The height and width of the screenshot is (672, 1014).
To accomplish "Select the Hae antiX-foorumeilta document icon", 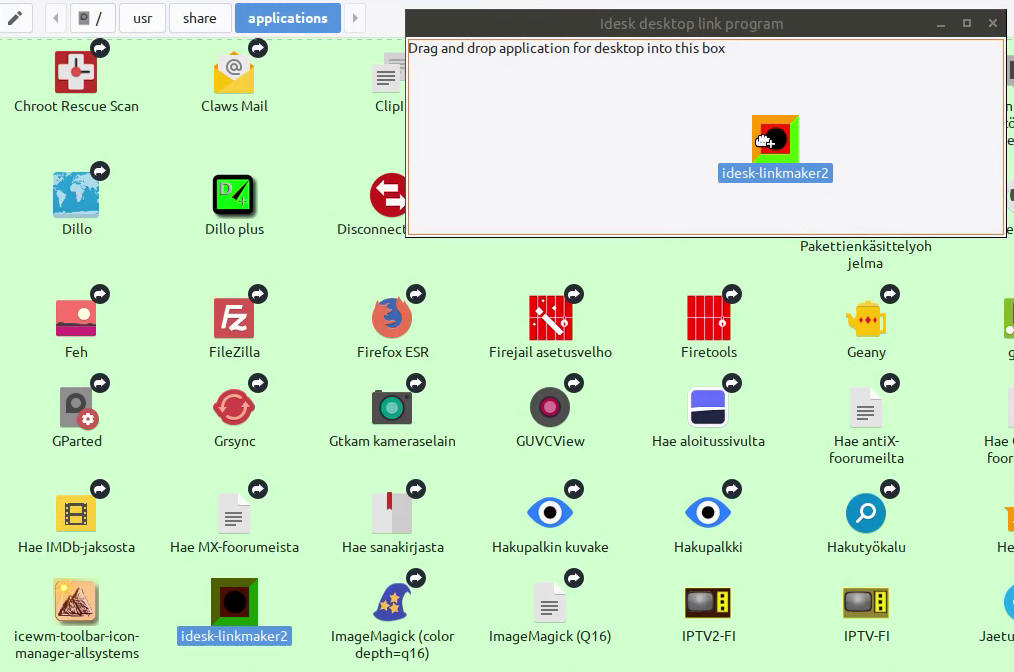I will (x=866, y=407).
